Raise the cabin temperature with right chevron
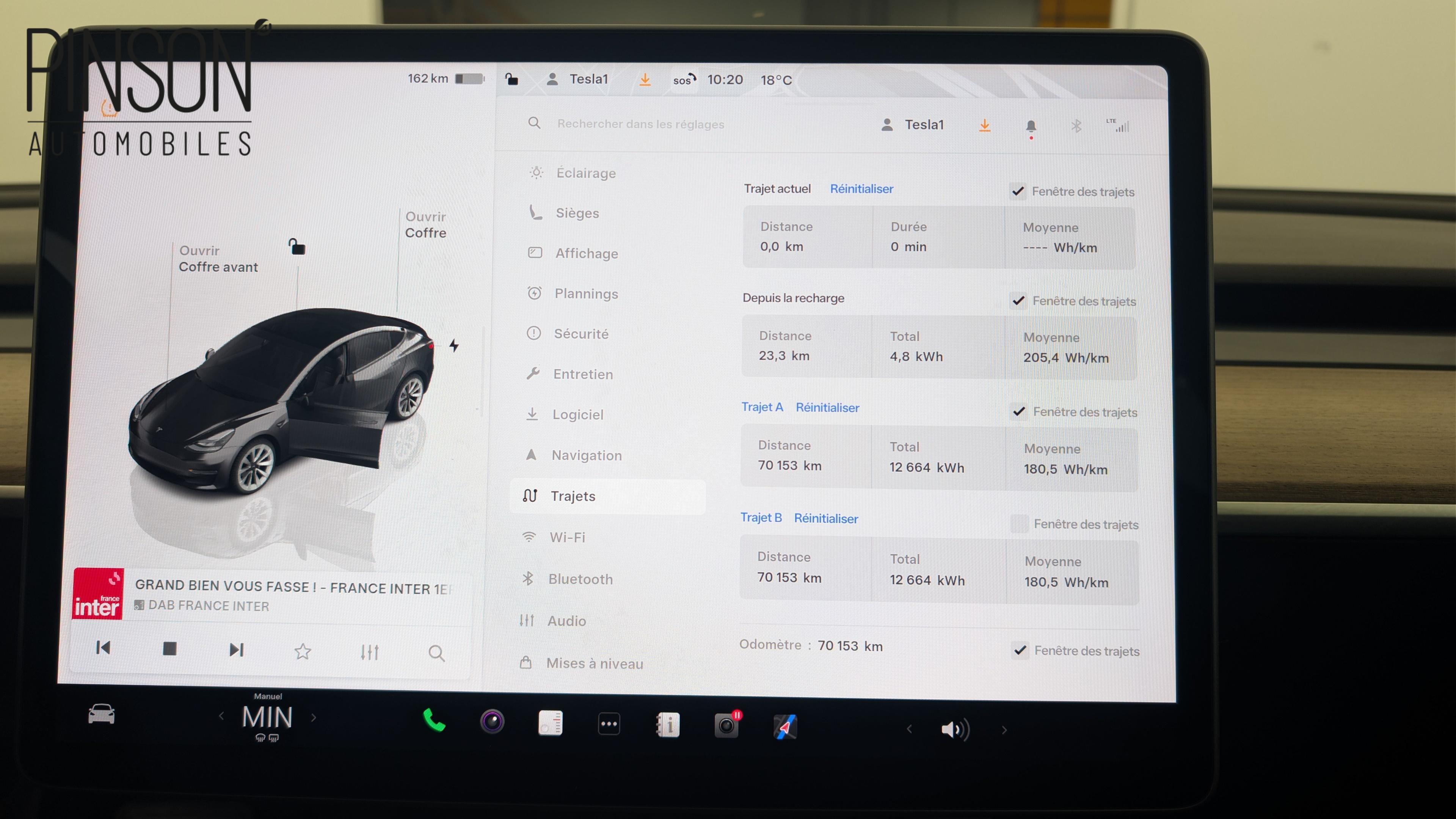 pyautogui.click(x=314, y=717)
